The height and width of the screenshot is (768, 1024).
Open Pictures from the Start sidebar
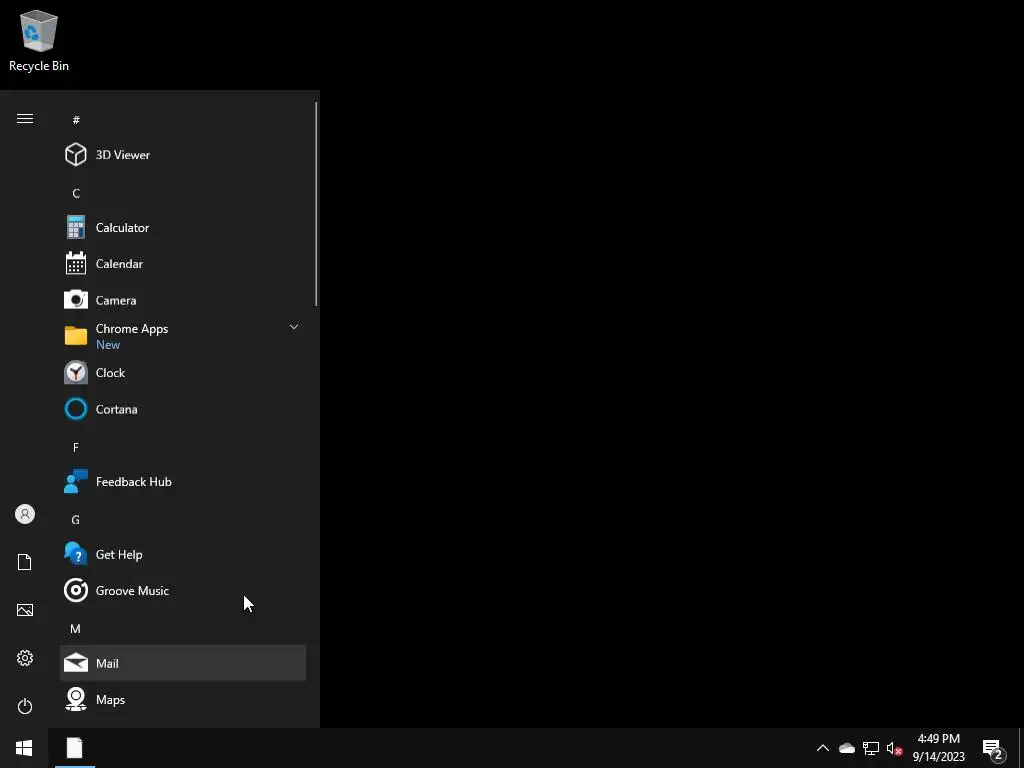[25, 610]
